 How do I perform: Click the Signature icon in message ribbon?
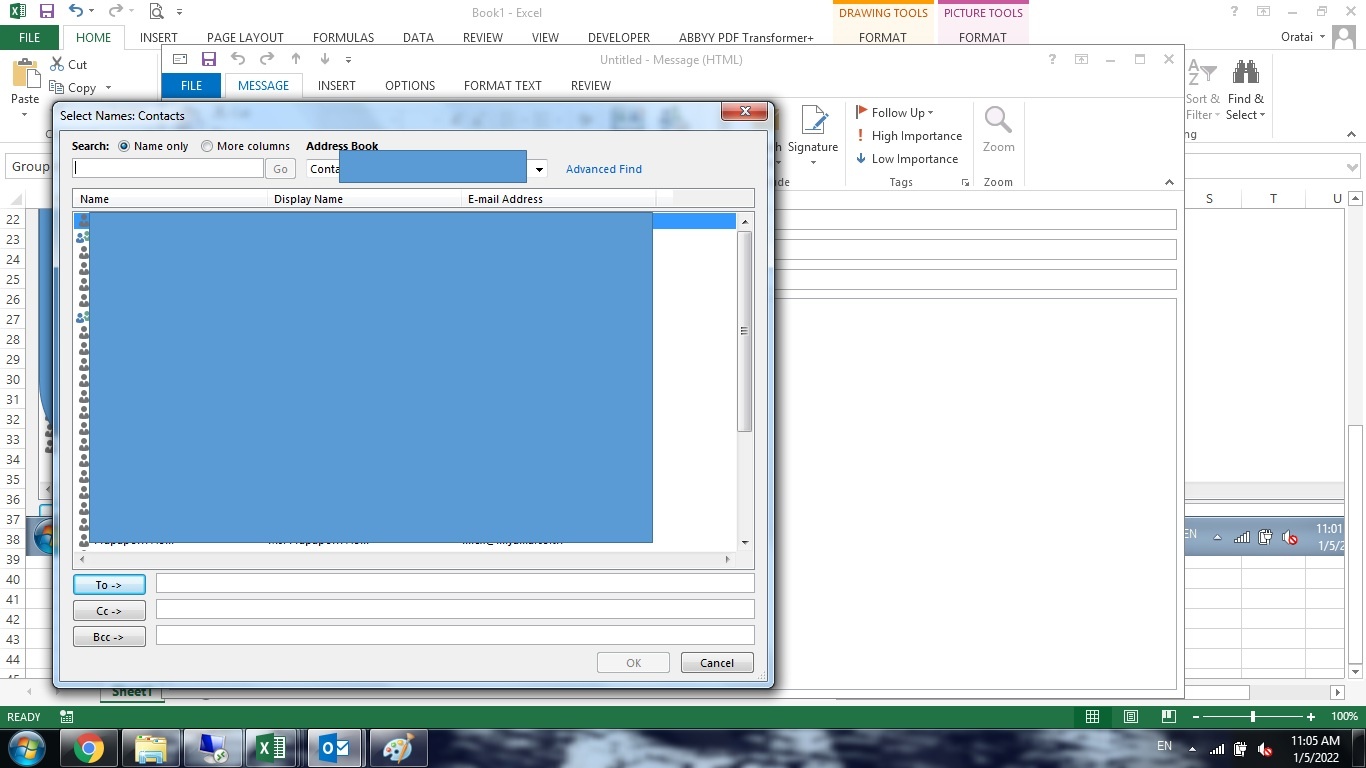[814, 122]
